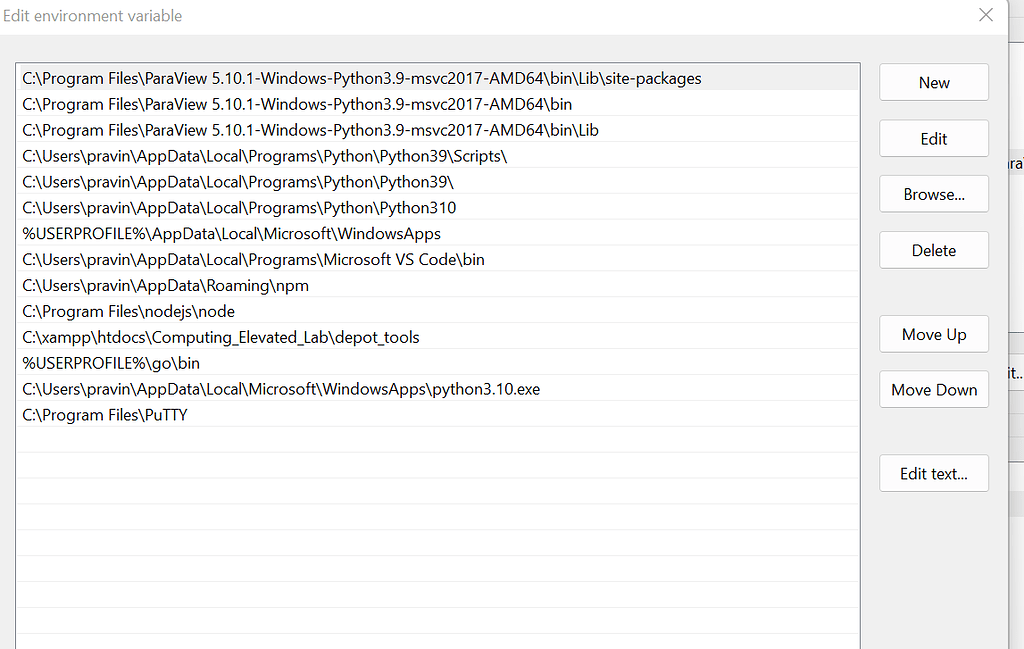The image size is (1024, 649).
Task: Click the list scrollbar on the right
Action: click(x=855, y=300)
